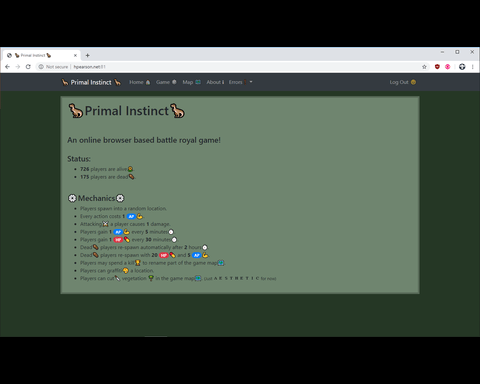The image size is (480, 384).
Task: Click the crossed swords emoji after Attacking
Action: [105, 224]
